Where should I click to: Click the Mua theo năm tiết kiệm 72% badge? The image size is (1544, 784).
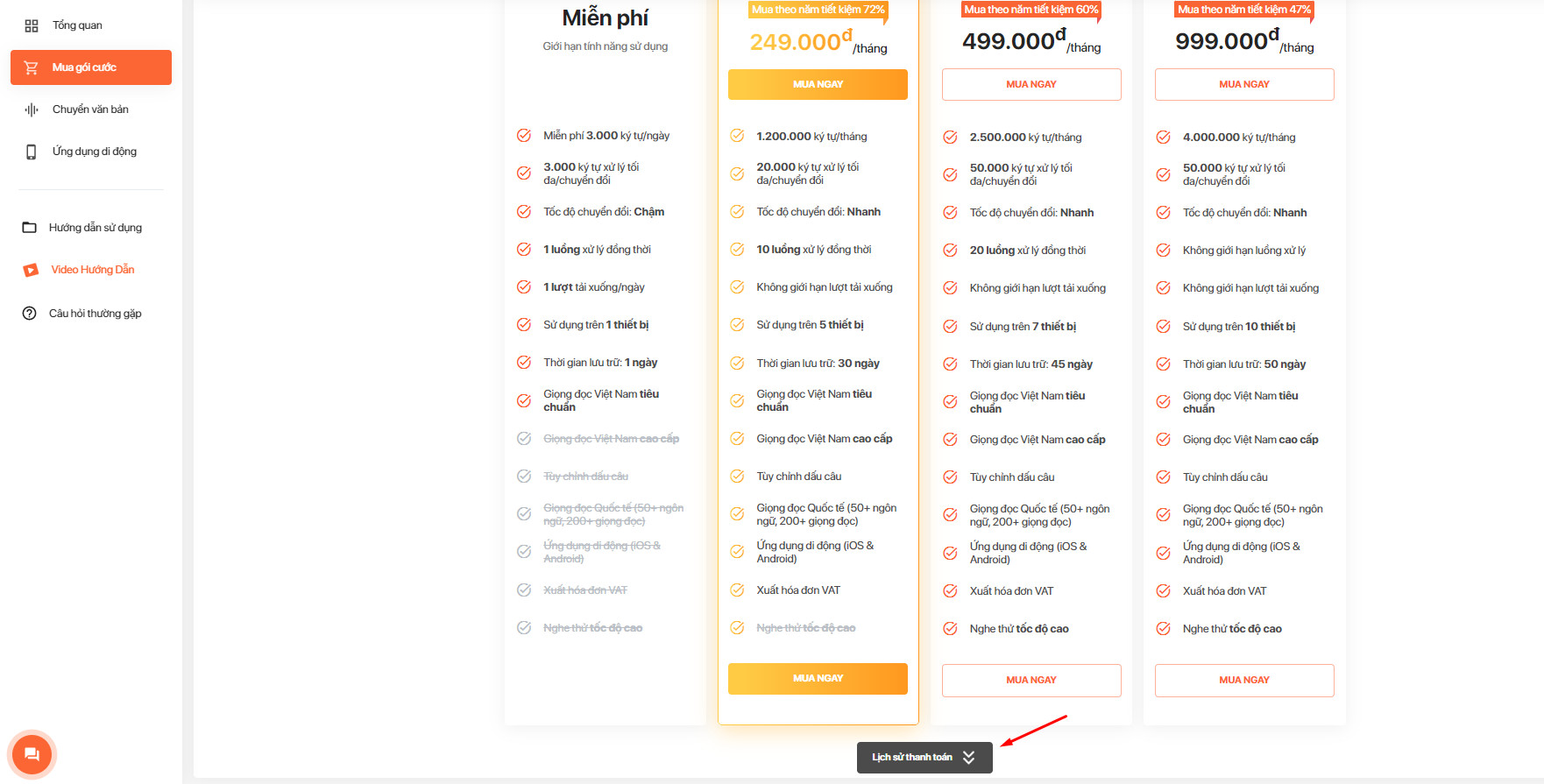818,10
